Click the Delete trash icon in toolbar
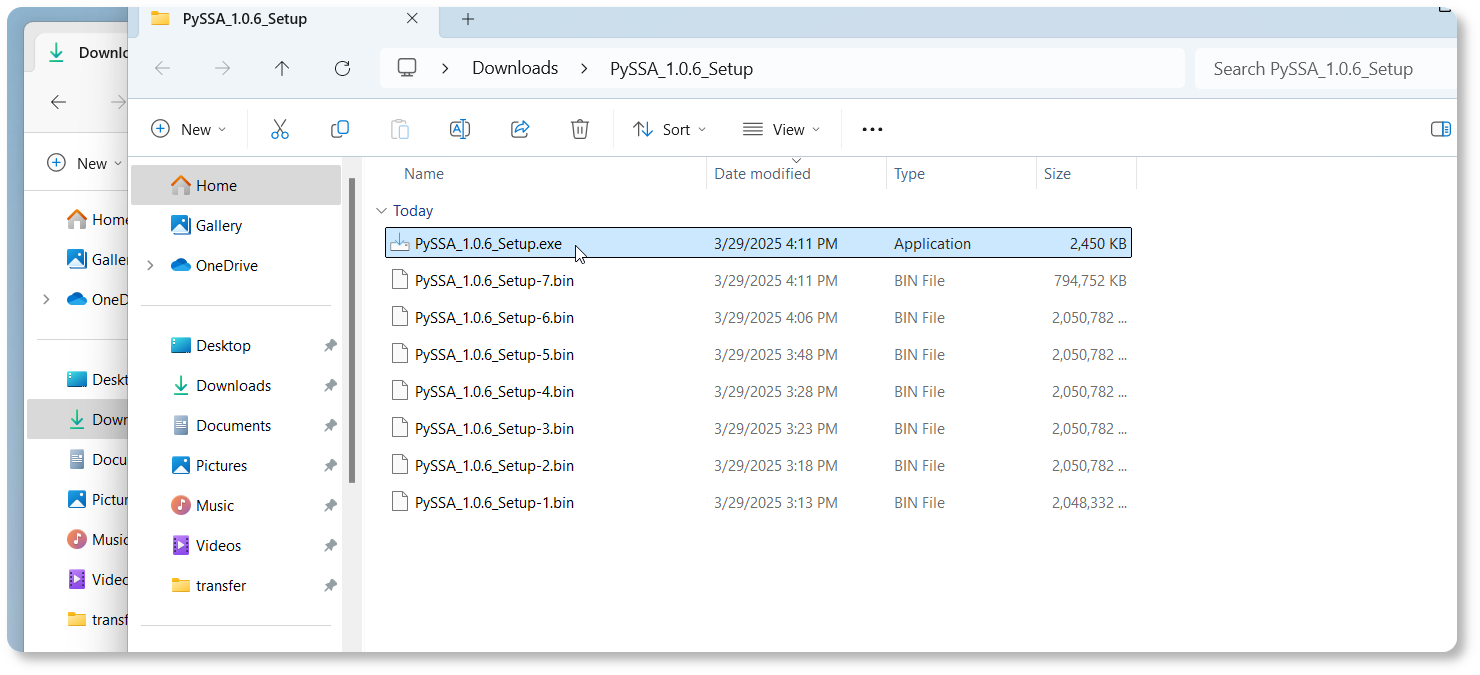The width and height of the screenshot is (1480, 675). [580, 129]
